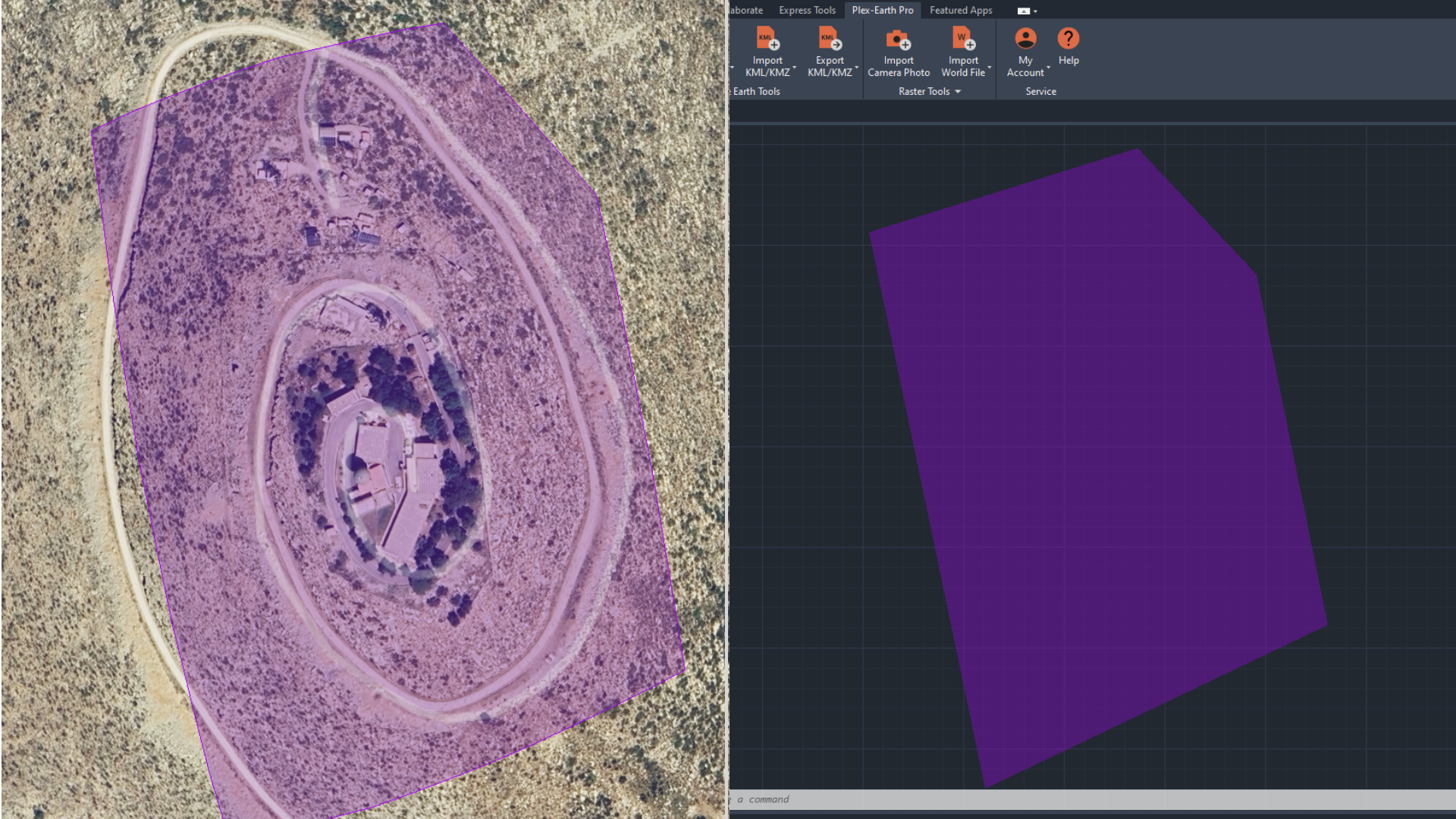1456x819 pixels.
Task: Click the Import KML/KMZ icon
Action: click(767, 38)
